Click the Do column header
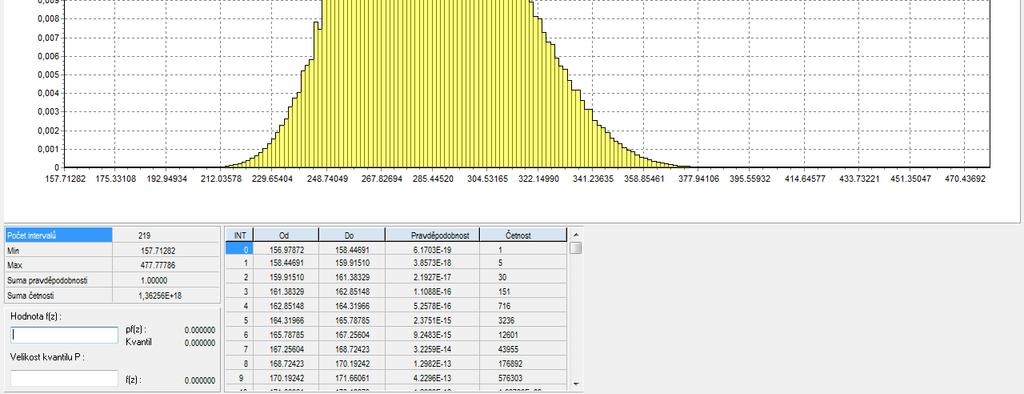 point(352,235)
